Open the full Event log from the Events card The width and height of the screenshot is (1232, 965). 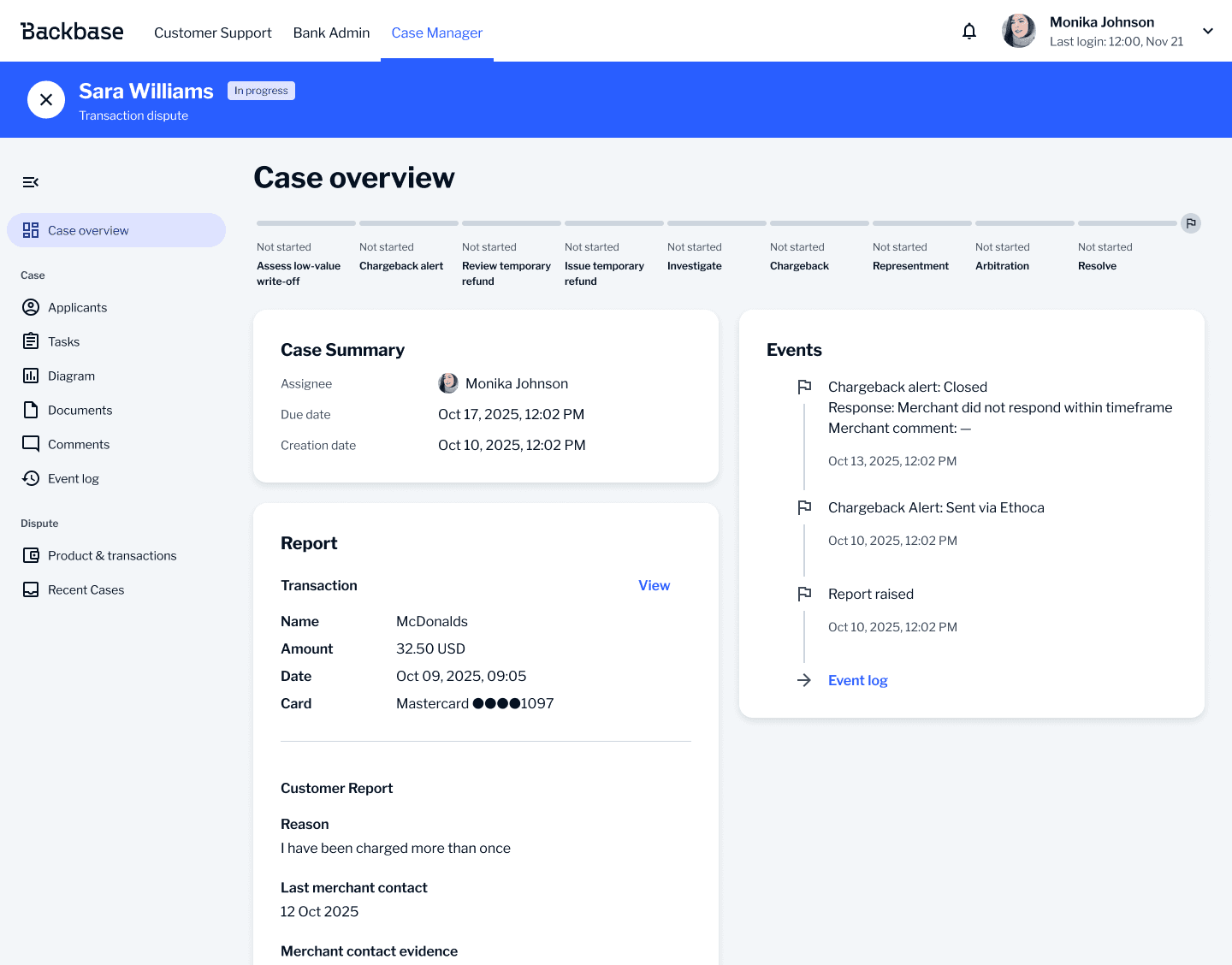point(857,680)
